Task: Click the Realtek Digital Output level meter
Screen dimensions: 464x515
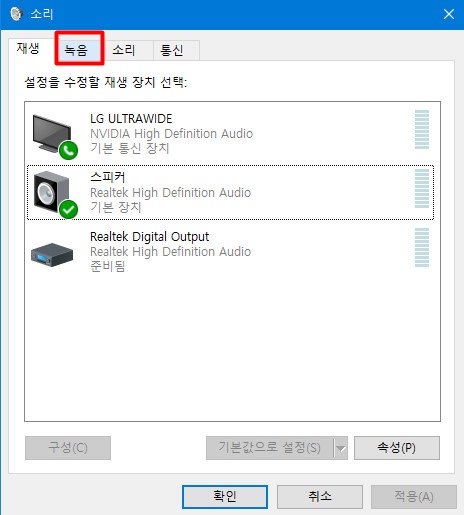Action: point(422,247)
